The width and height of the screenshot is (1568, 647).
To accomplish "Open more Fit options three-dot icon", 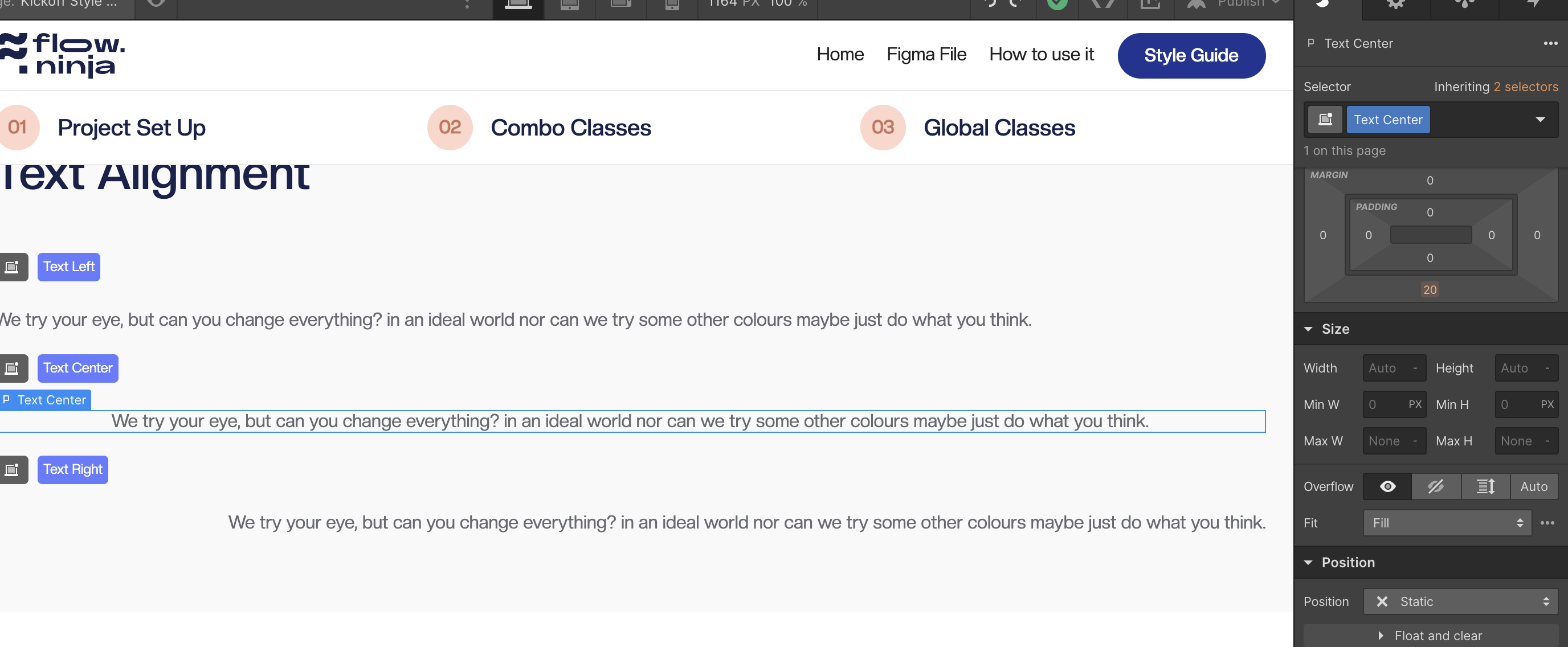I will tap(1547, 523).
